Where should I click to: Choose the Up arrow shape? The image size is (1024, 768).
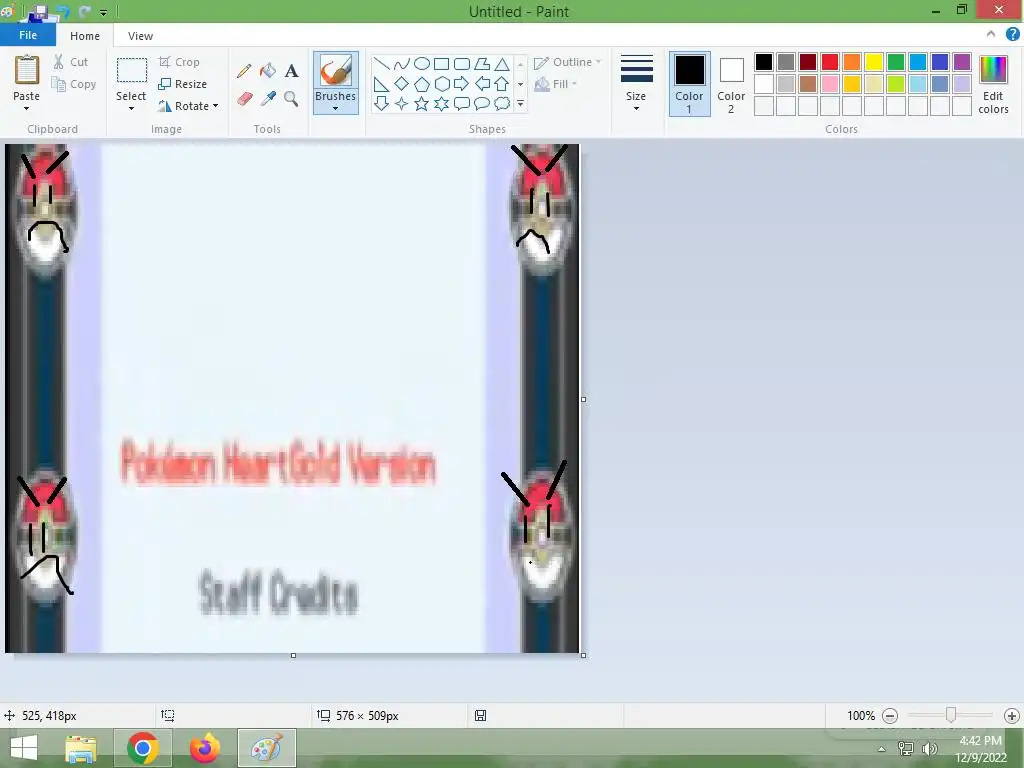coord(502,84)
